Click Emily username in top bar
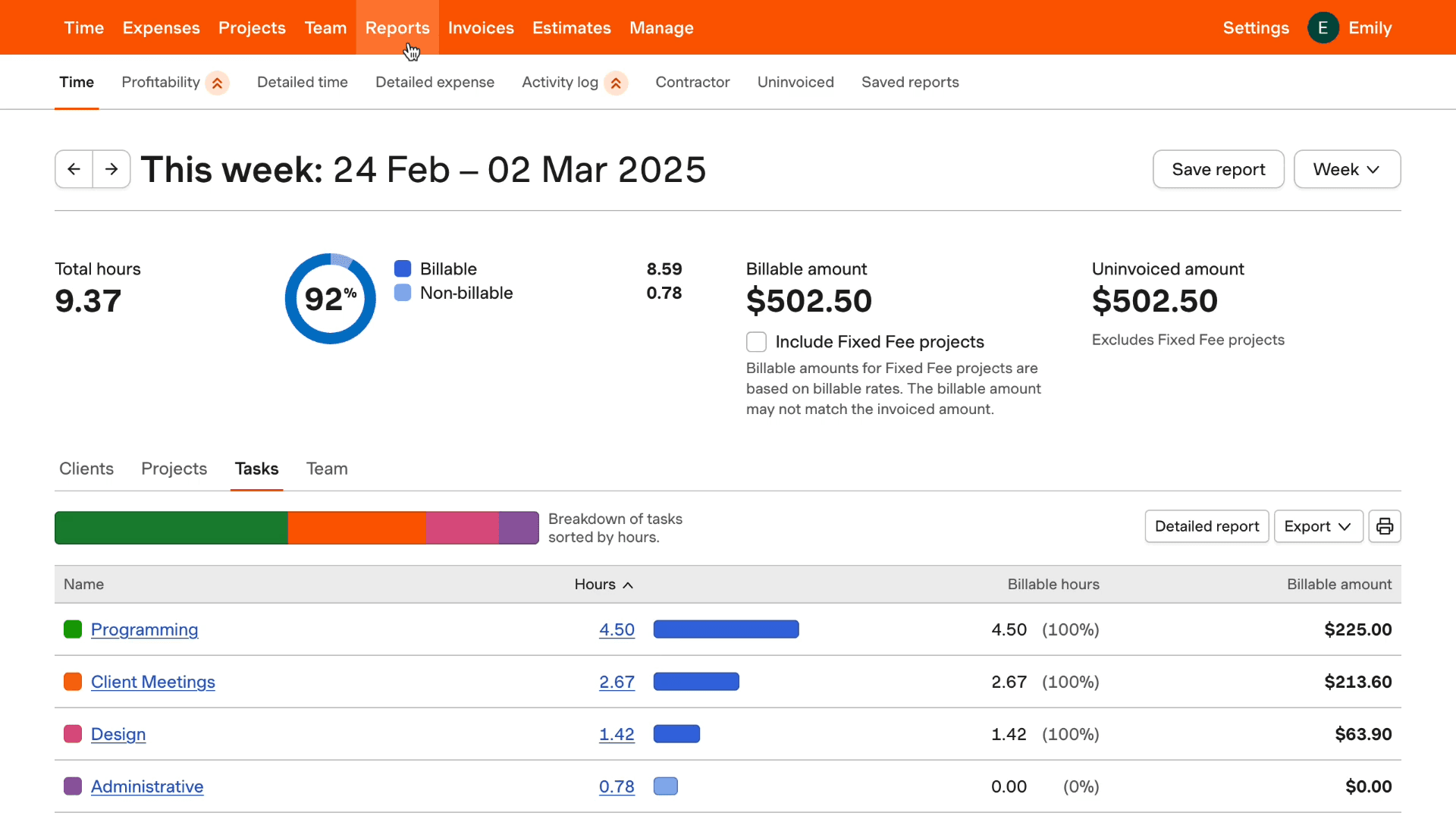 coord(1370,28)
